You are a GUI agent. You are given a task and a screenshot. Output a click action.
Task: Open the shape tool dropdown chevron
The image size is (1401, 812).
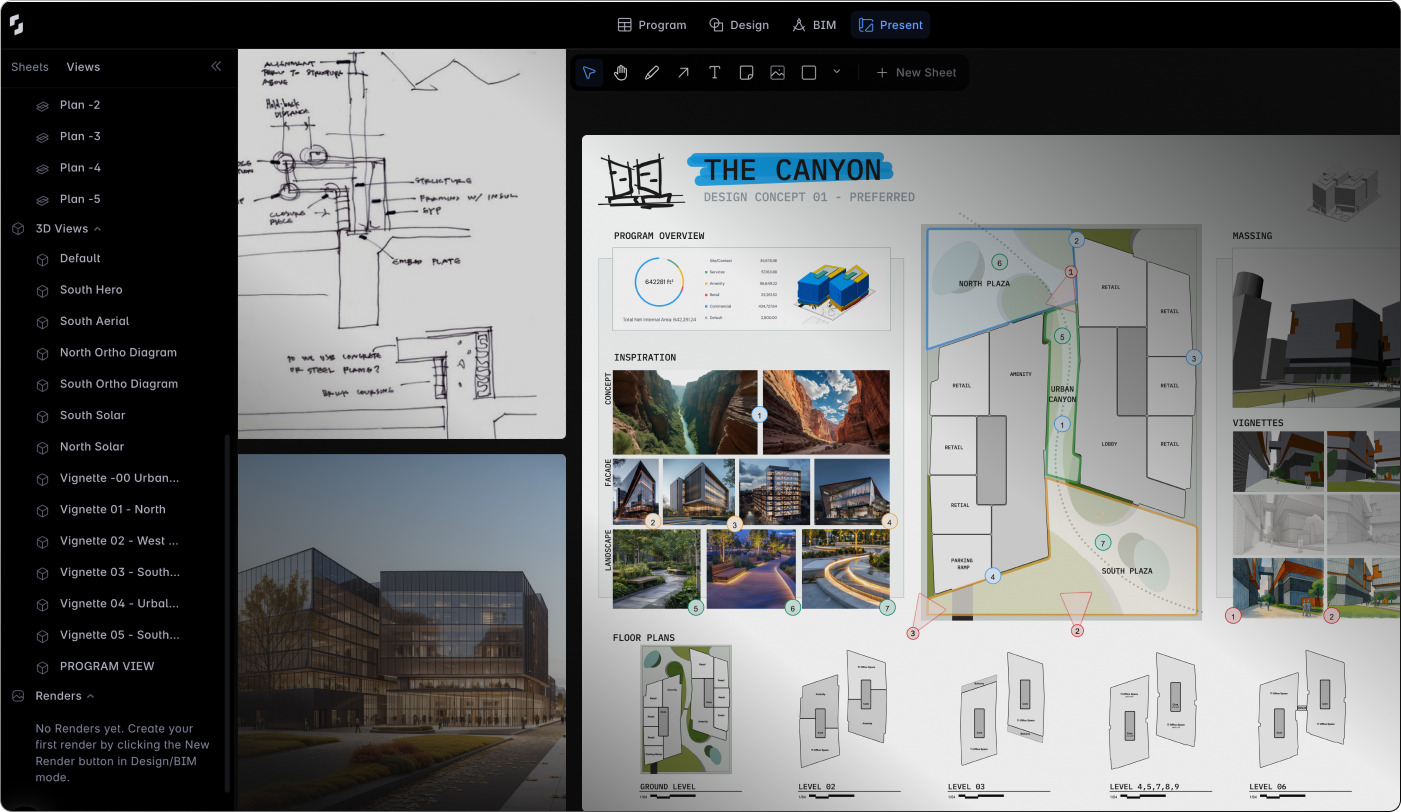(836, 72)
